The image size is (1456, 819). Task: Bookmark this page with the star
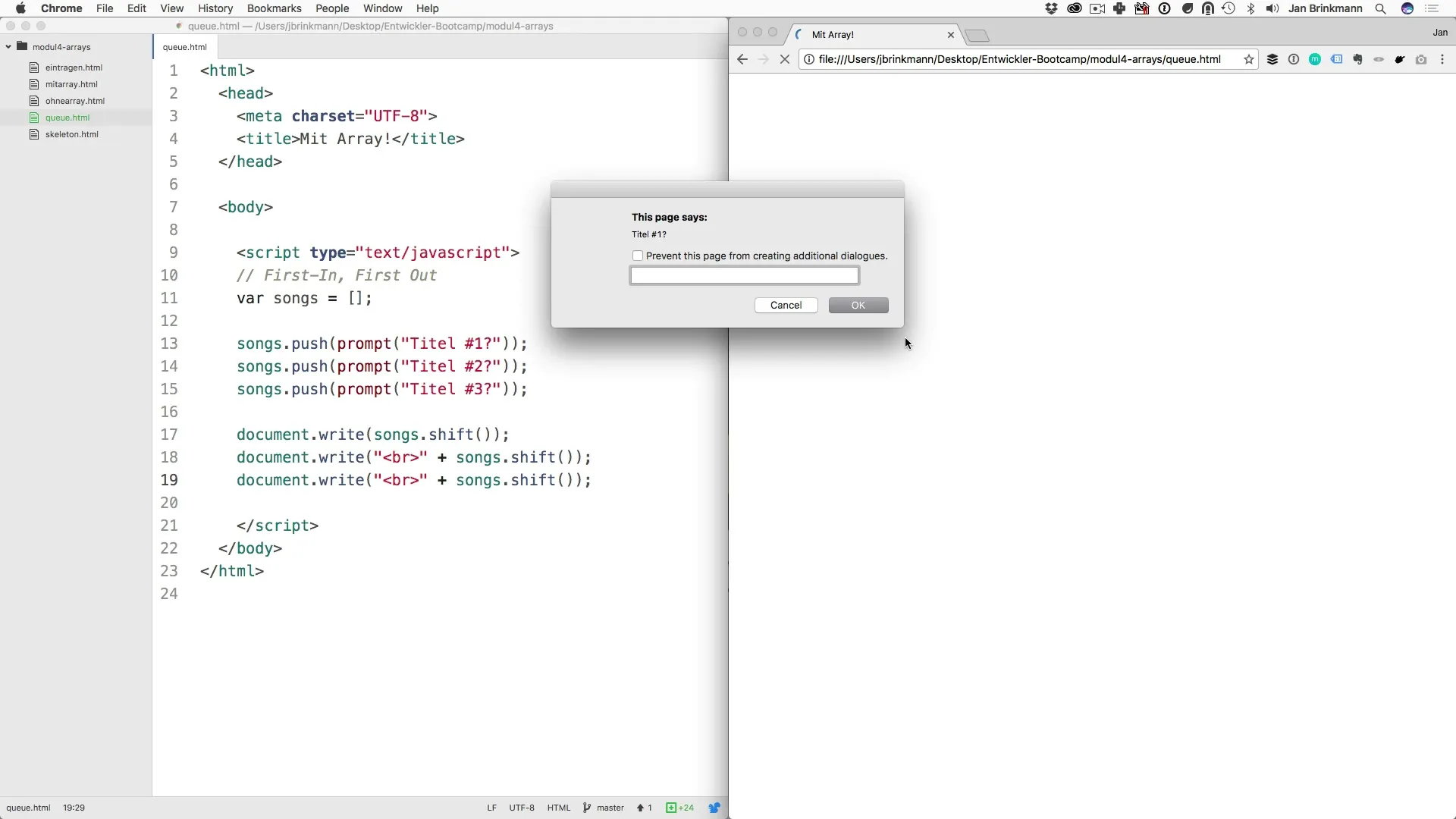point(1248,59)
